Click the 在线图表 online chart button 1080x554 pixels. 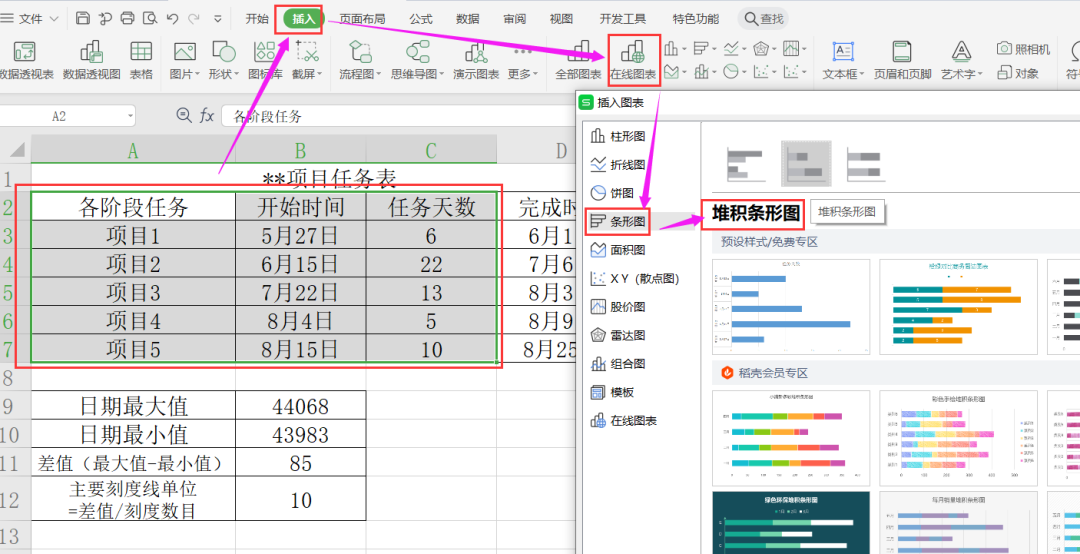(x=633, y=61)
